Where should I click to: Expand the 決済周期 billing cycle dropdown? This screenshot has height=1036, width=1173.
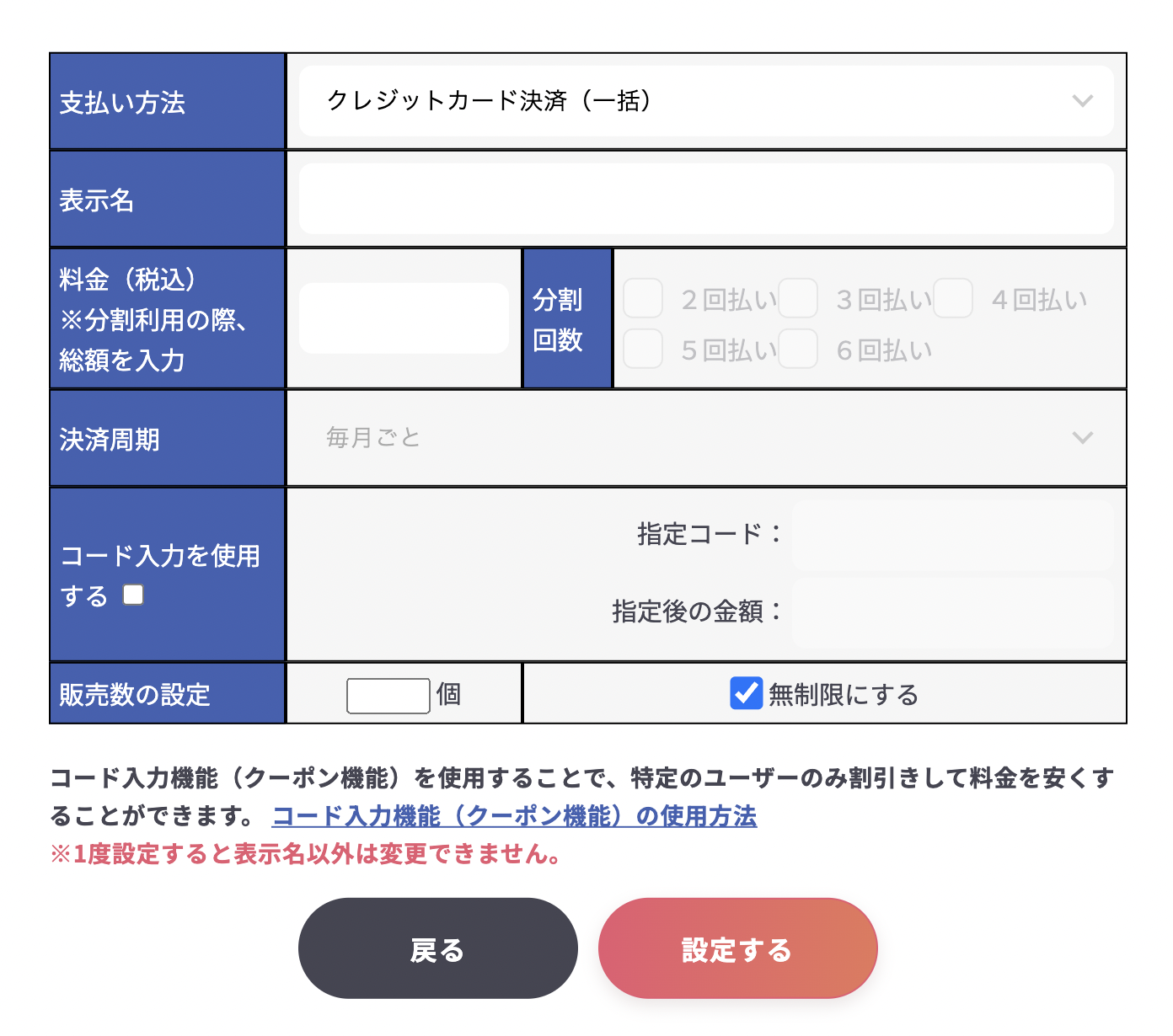click(704, 437)
